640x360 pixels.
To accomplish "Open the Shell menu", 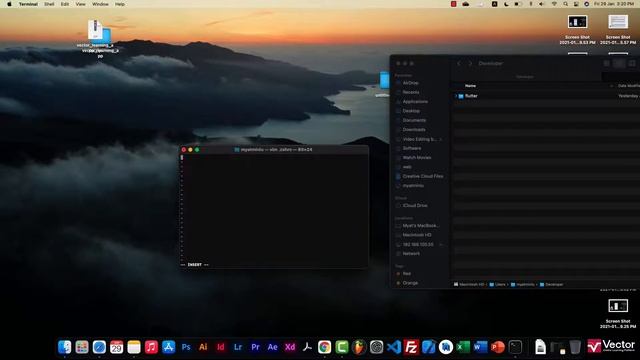I will click(x=49, y=4).
